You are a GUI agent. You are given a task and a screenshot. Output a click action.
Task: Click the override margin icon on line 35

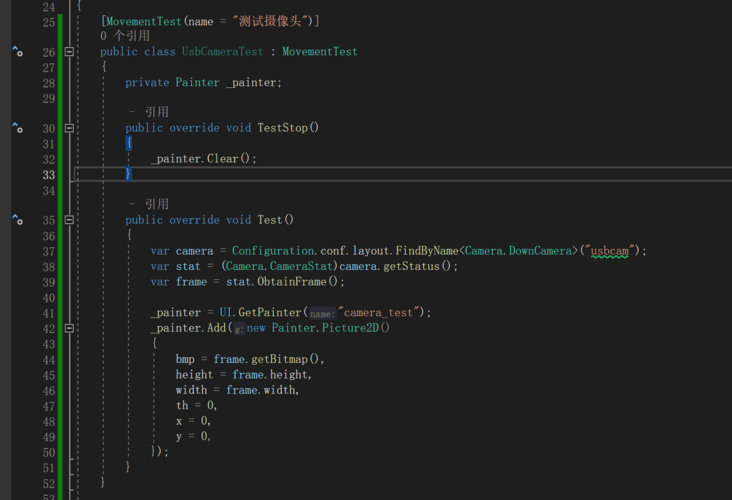[x=17, y=220]
